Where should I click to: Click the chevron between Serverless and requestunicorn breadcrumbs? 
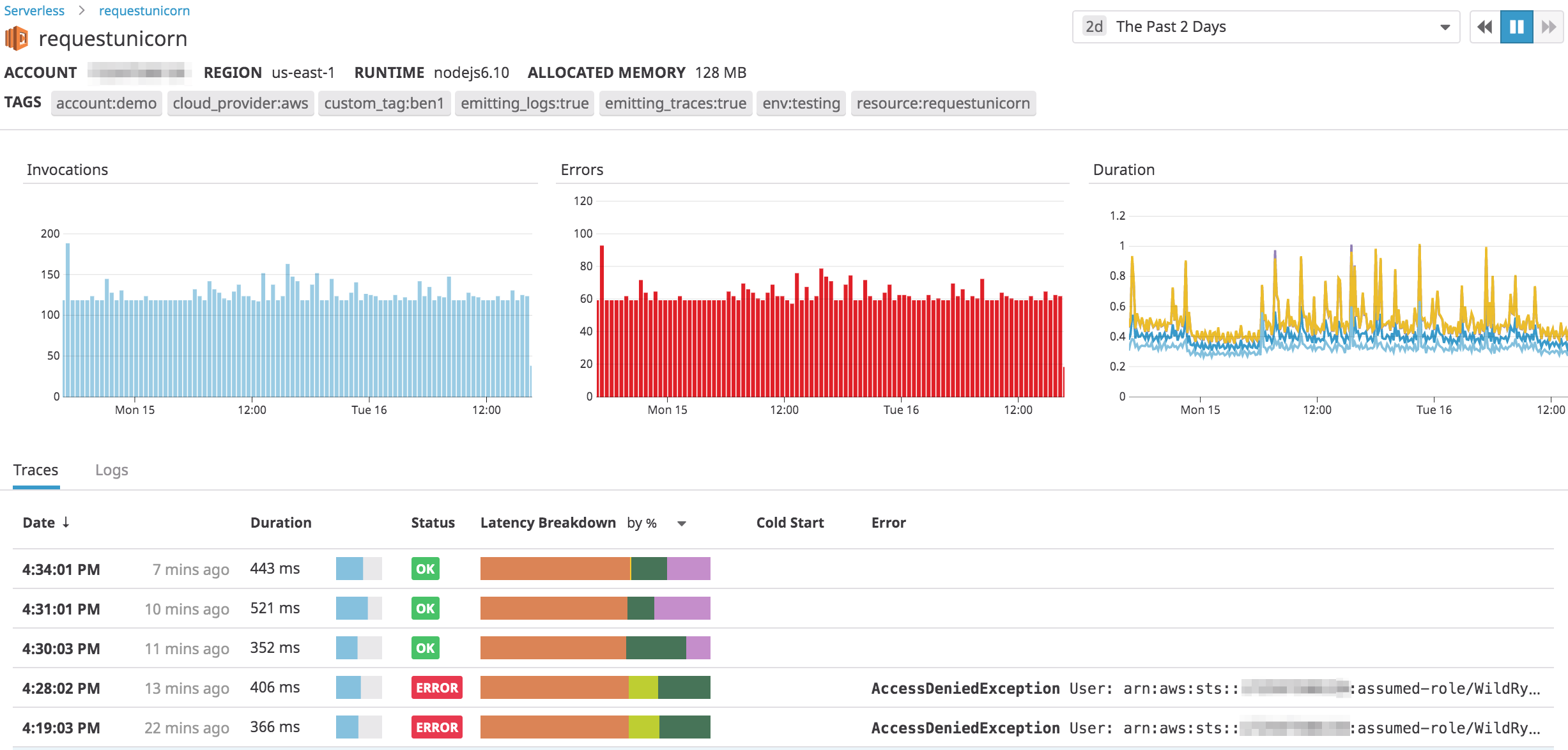click(x=81, y=10)
